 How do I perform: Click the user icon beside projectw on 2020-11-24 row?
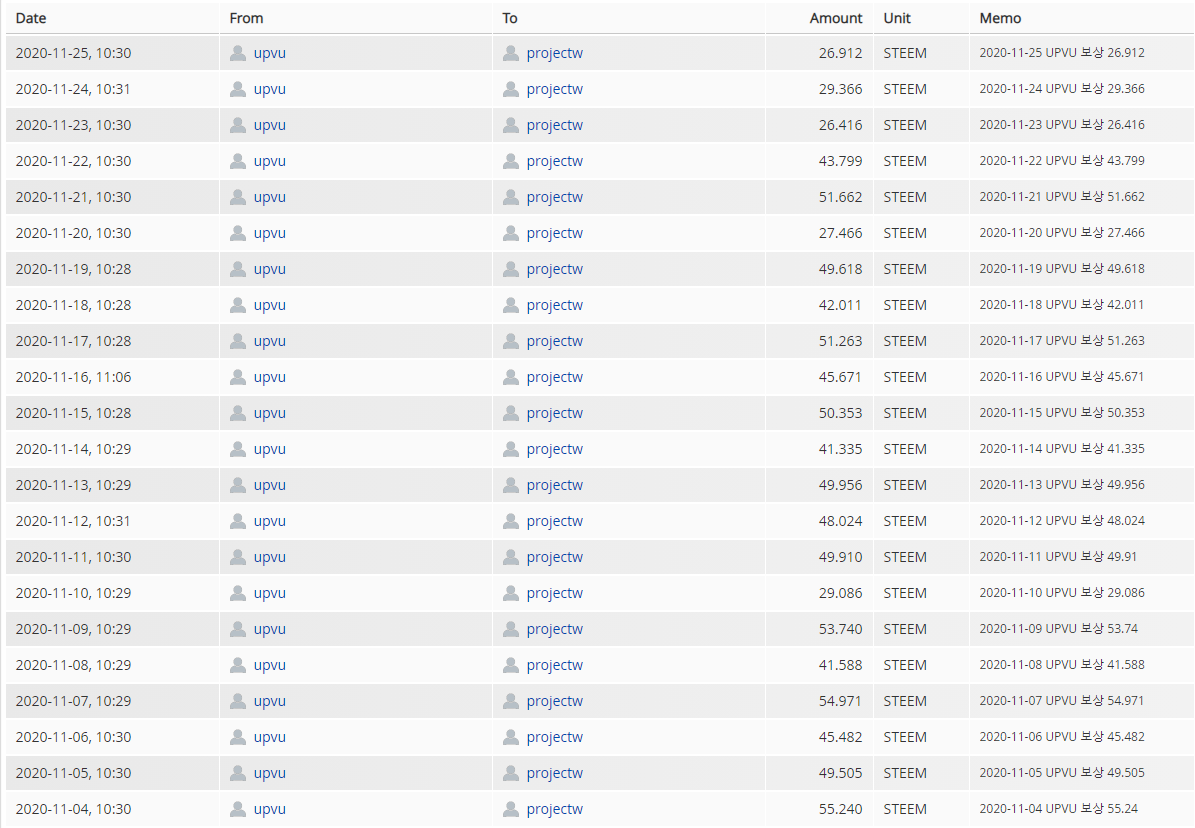[511, 89]
